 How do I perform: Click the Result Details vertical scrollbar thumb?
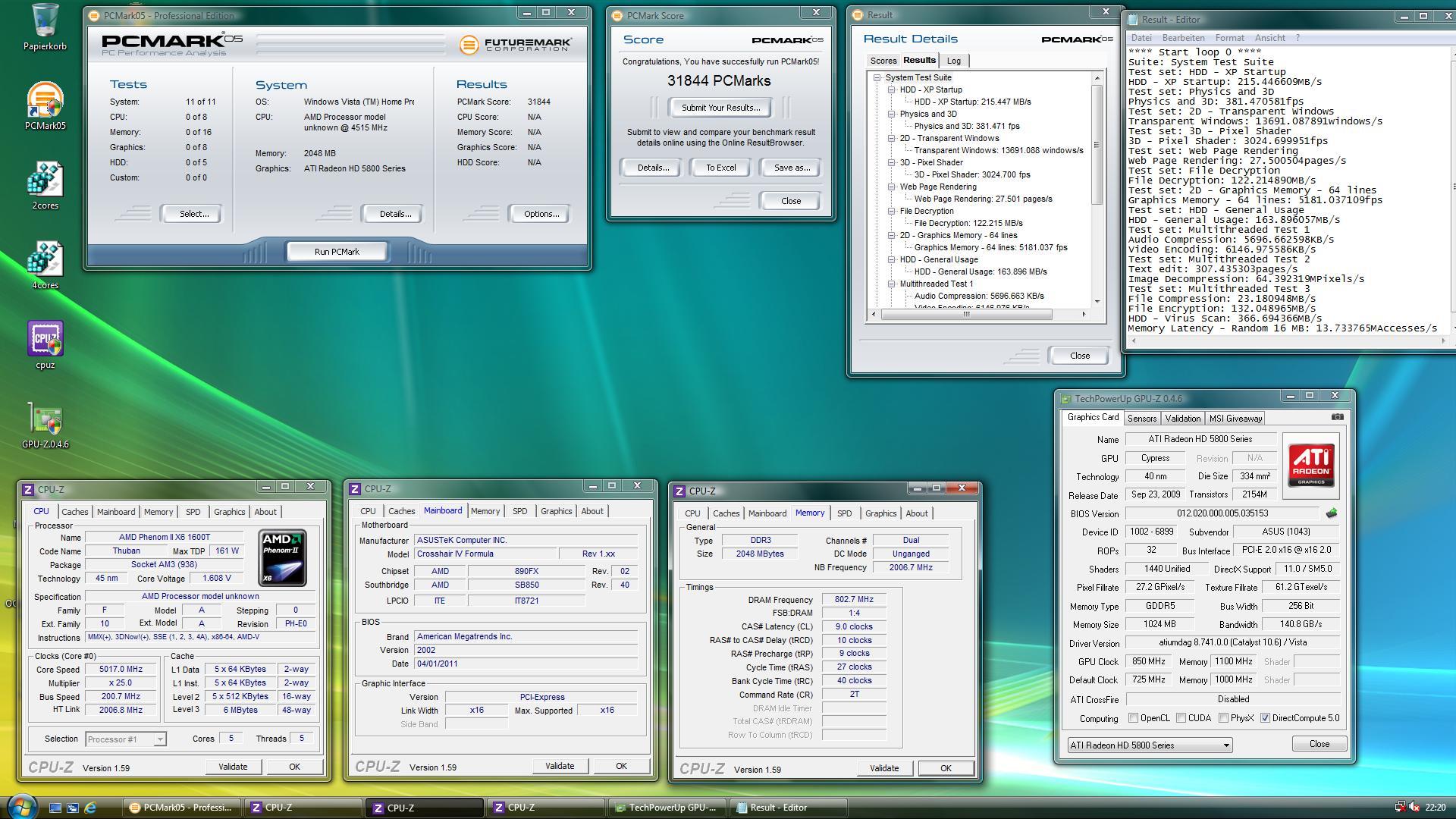pos(1097,143)
